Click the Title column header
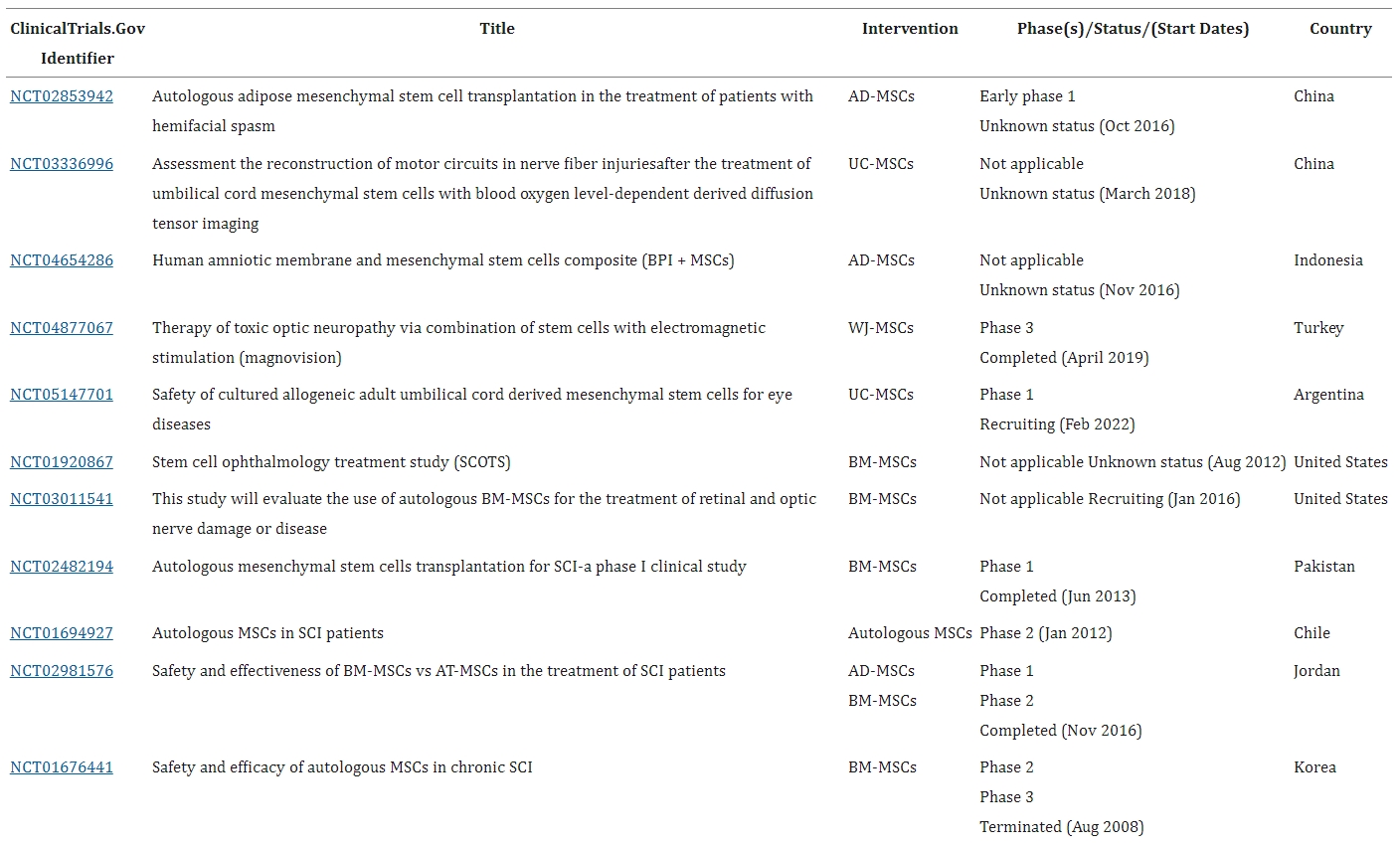Image resolution: width=1400 pixels, height=846 pixels. point(497,29)
